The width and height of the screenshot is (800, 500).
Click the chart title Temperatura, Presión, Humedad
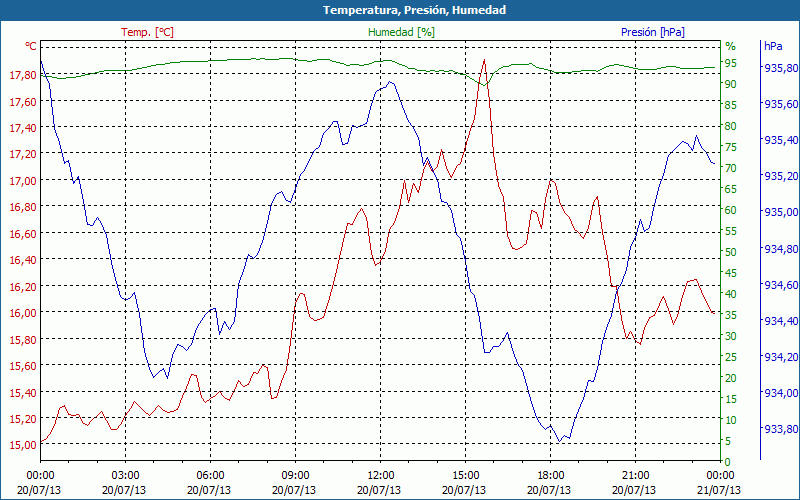pos(414,10)
